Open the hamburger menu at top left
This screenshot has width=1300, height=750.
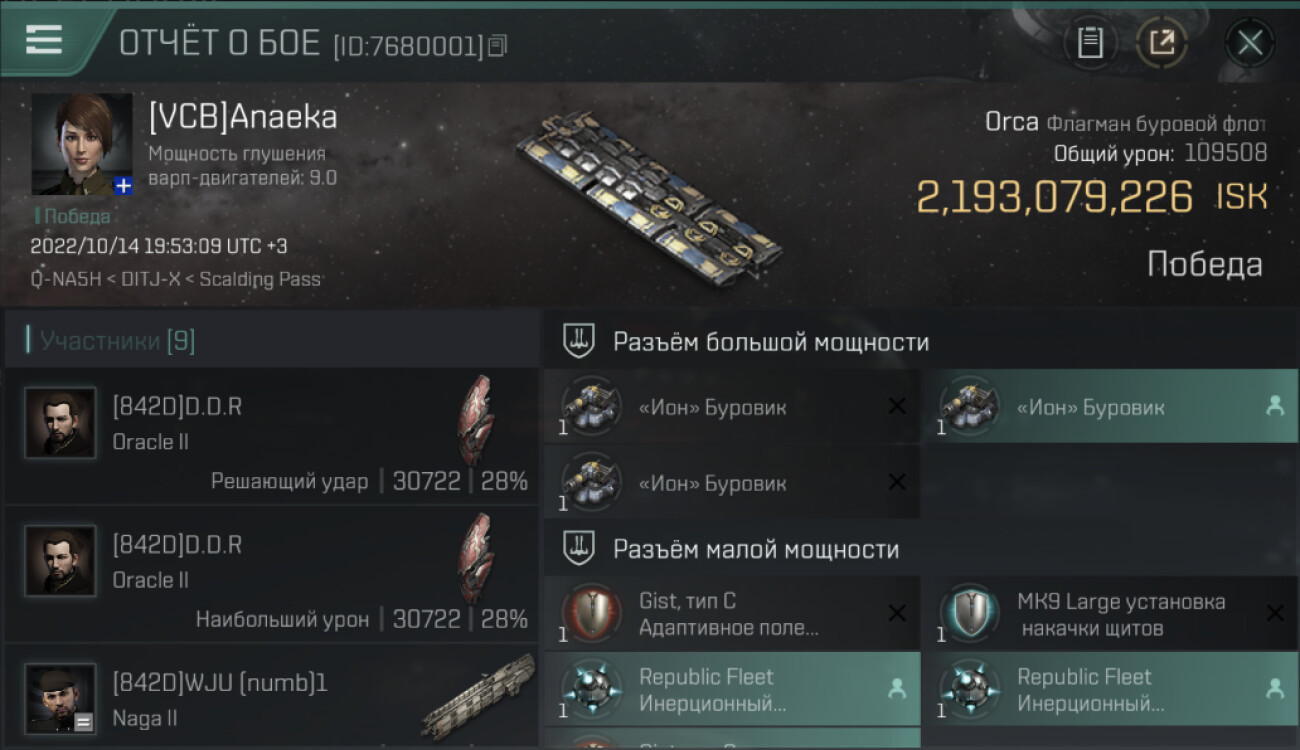[44, 40]
